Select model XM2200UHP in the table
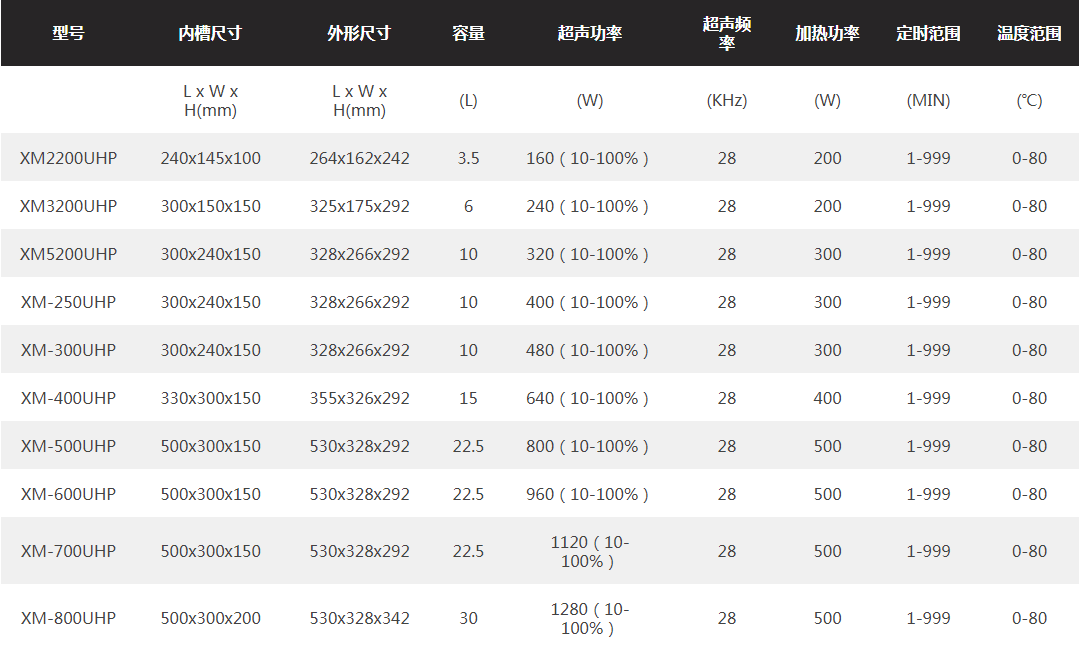 coord(68,158)
